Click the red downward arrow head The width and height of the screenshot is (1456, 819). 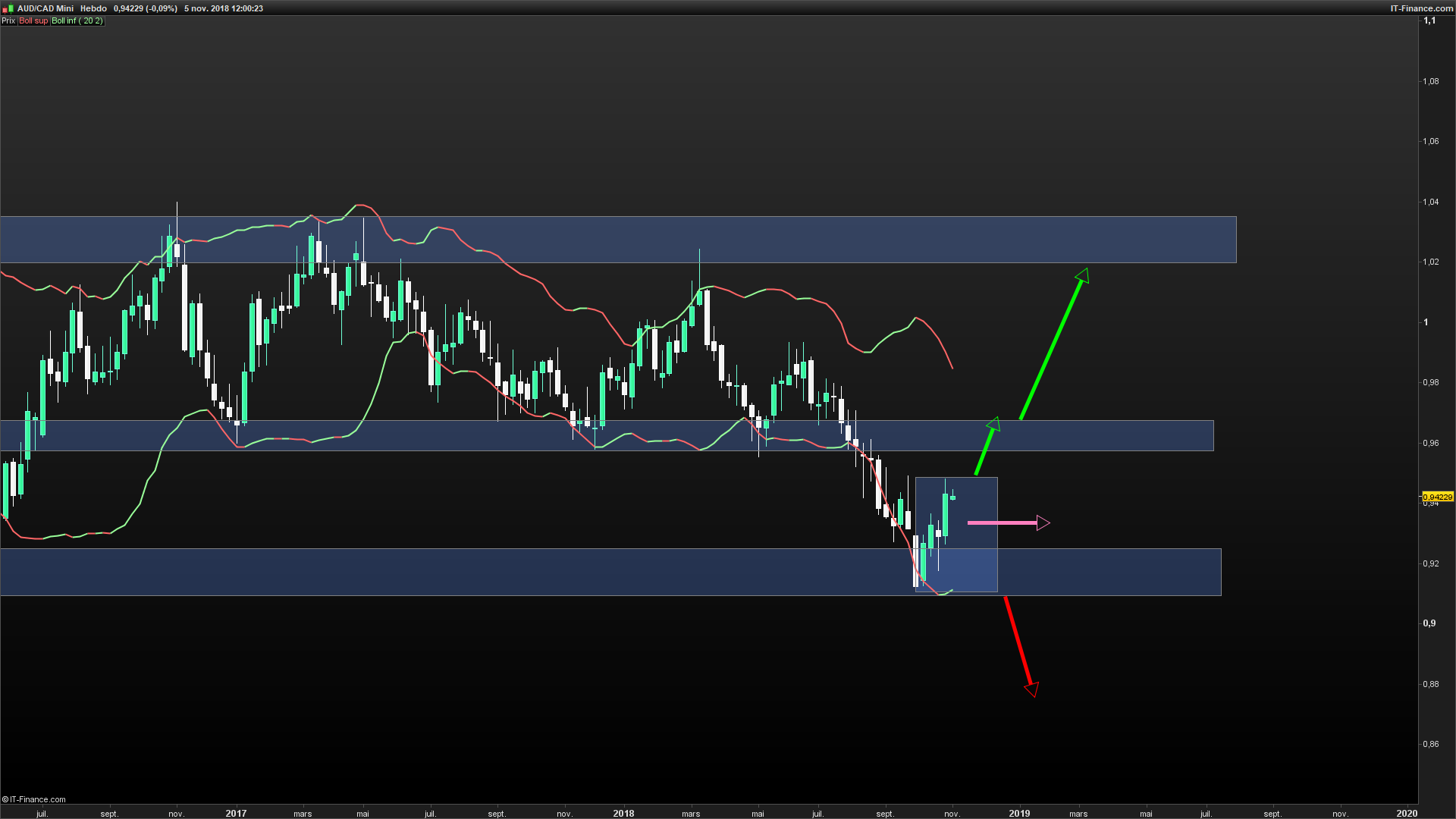[x=1032, y=689]
